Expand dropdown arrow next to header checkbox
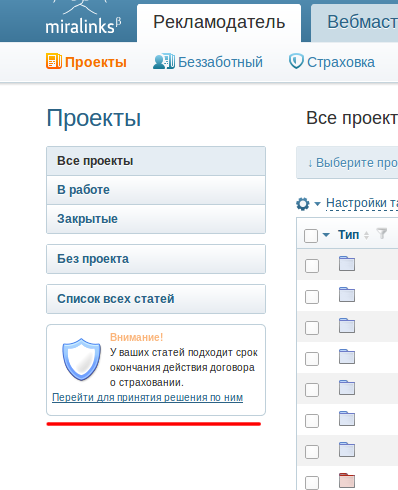This screenshot has height=490, width=398. [x=326, y=235]
